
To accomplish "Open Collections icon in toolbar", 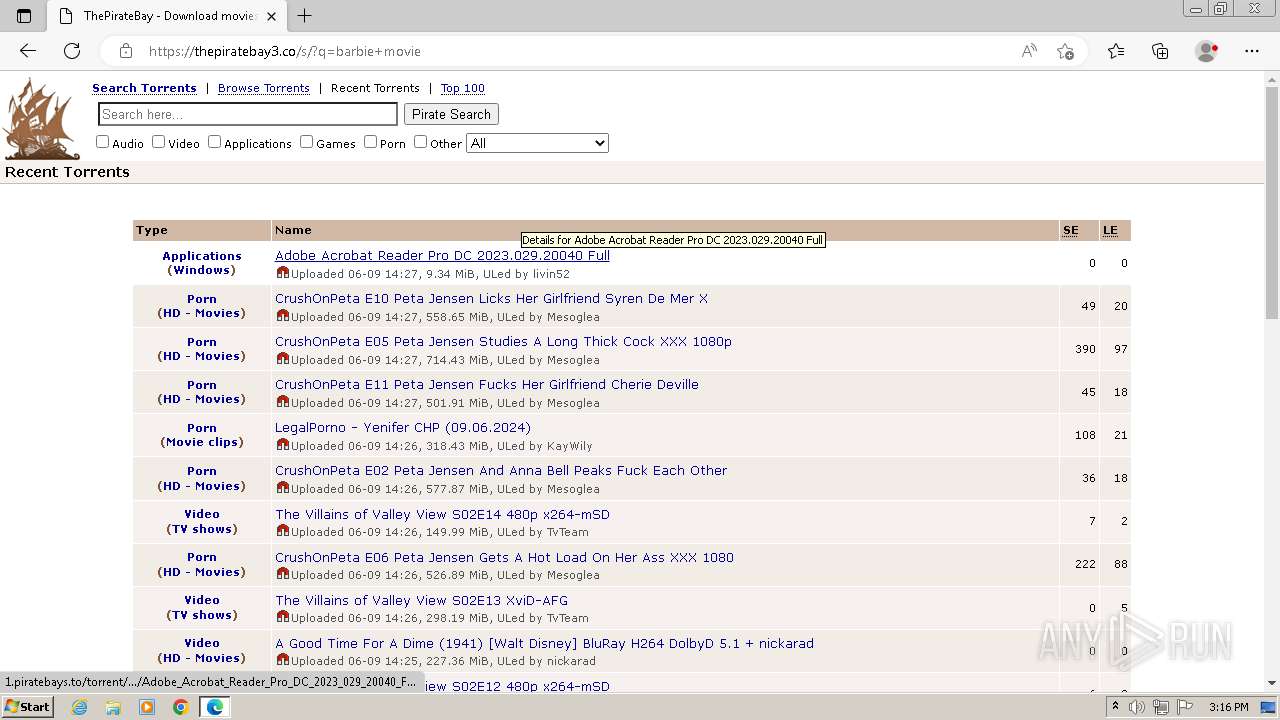I will point(1160,51).
